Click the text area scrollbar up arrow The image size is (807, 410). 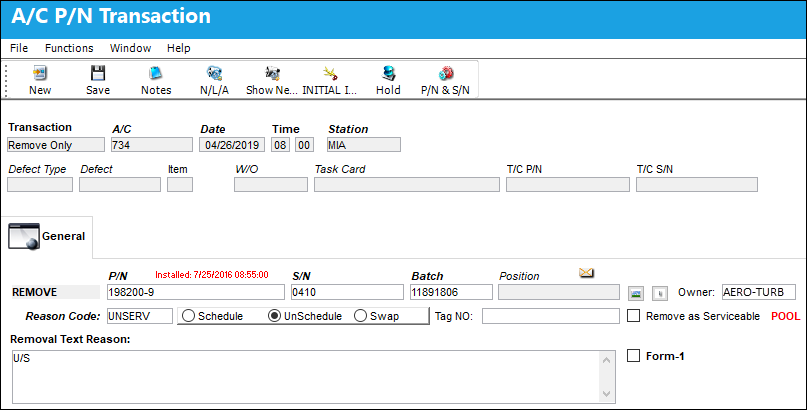[x=606, y=360]
